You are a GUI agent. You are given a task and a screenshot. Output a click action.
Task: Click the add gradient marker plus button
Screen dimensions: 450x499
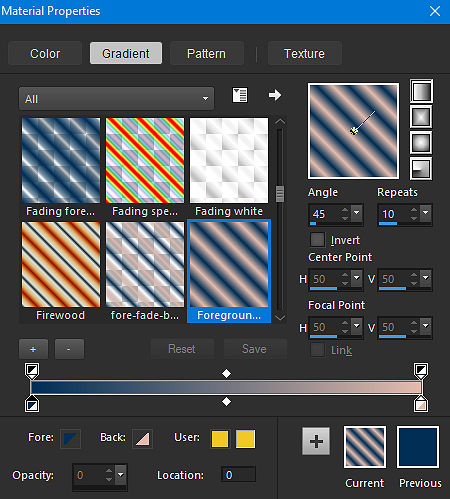pos(33,349)
